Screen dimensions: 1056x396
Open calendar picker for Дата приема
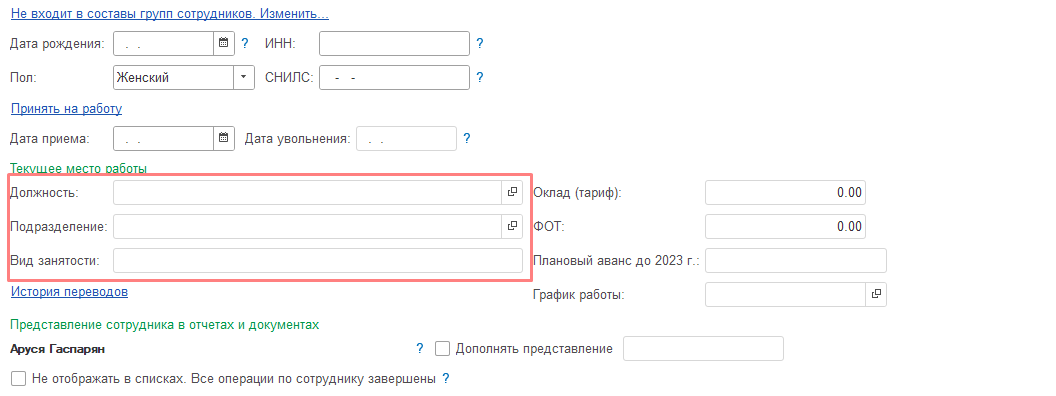tap(224, 139)
